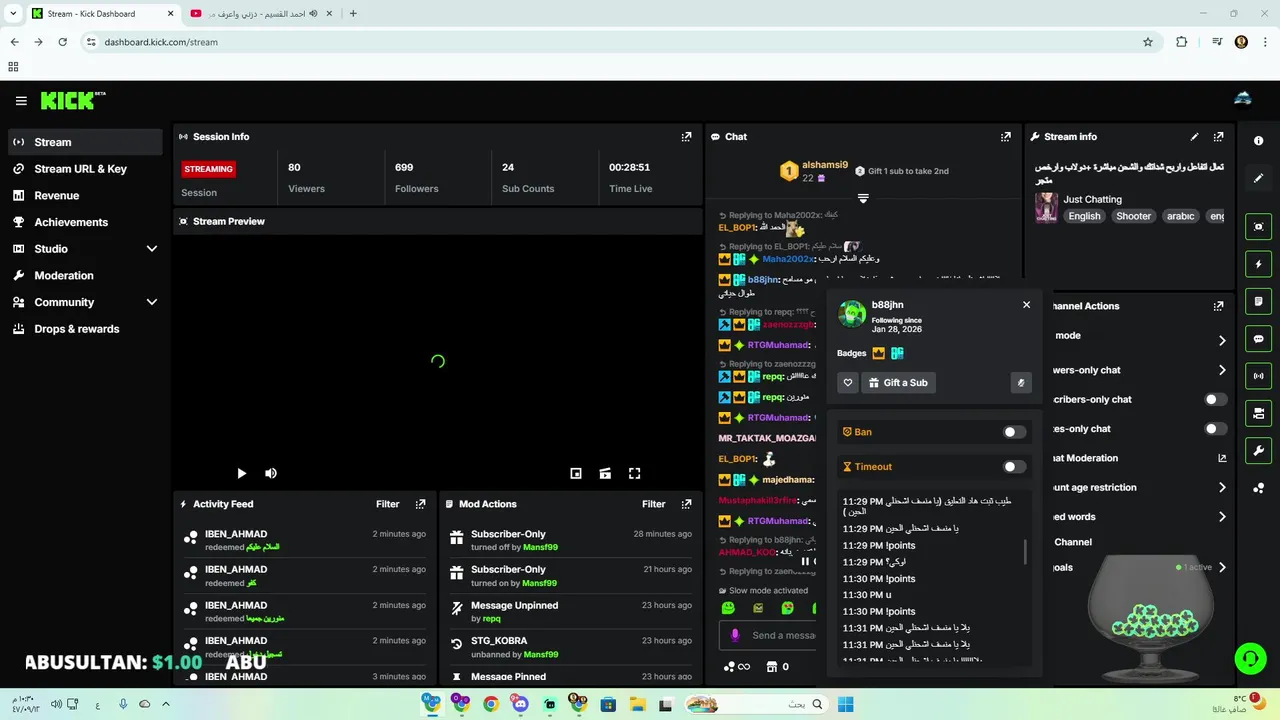Open picture-in-picture for stream preview
Viewport: 1280px width, 720px height.
pos(576,473)
